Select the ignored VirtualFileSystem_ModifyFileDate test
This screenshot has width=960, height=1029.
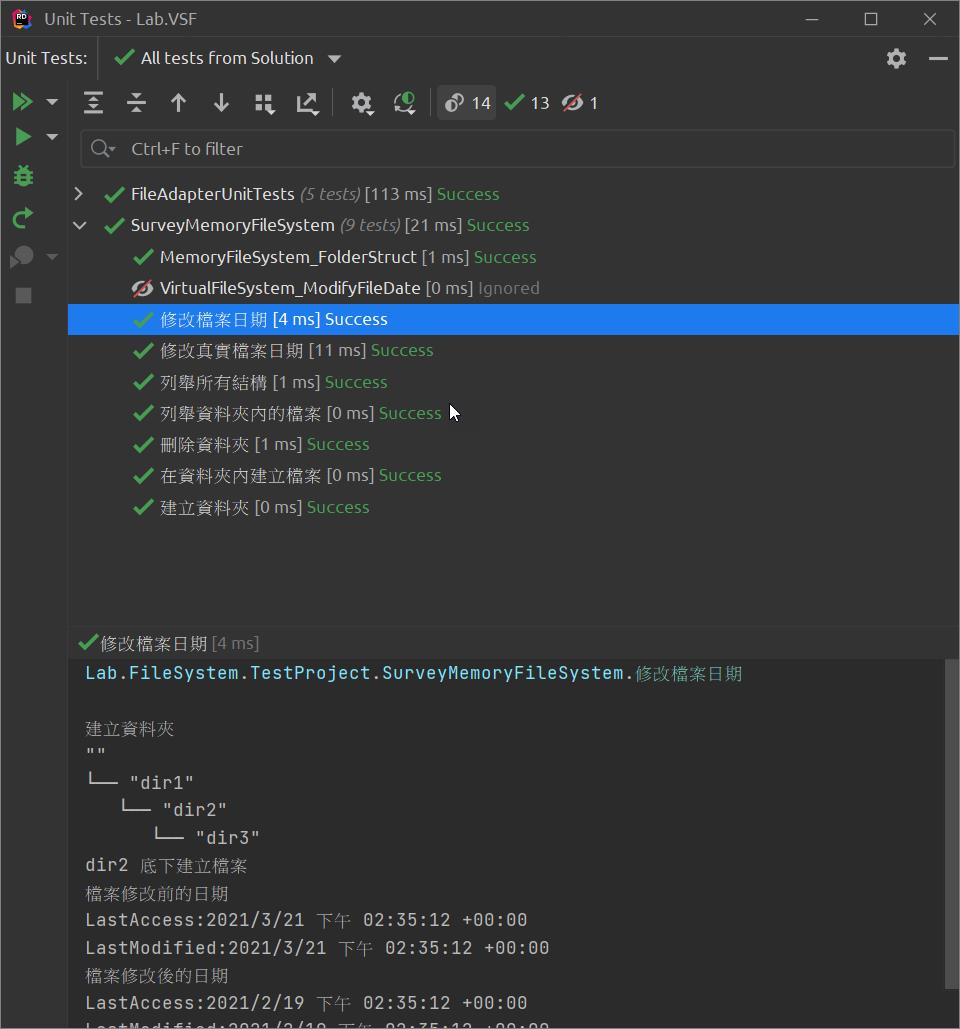513,288
